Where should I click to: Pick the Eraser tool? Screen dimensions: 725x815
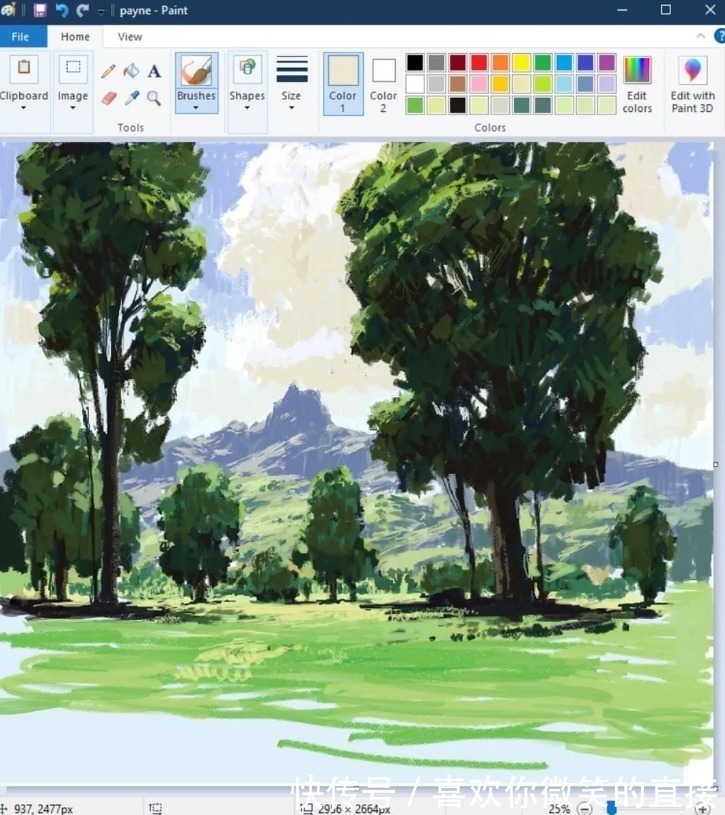pyautogui.click(x=108, y=98)
